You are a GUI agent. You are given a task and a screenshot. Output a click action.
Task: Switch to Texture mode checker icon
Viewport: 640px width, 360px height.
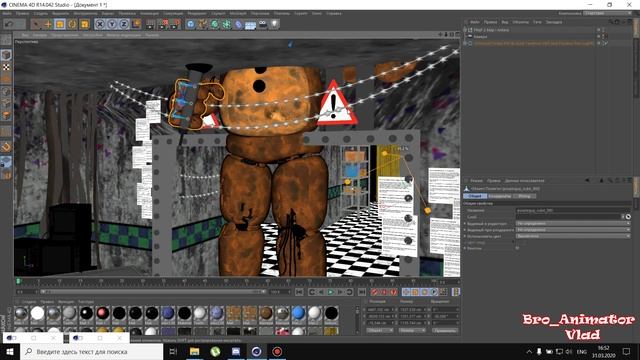click(6, 67)
